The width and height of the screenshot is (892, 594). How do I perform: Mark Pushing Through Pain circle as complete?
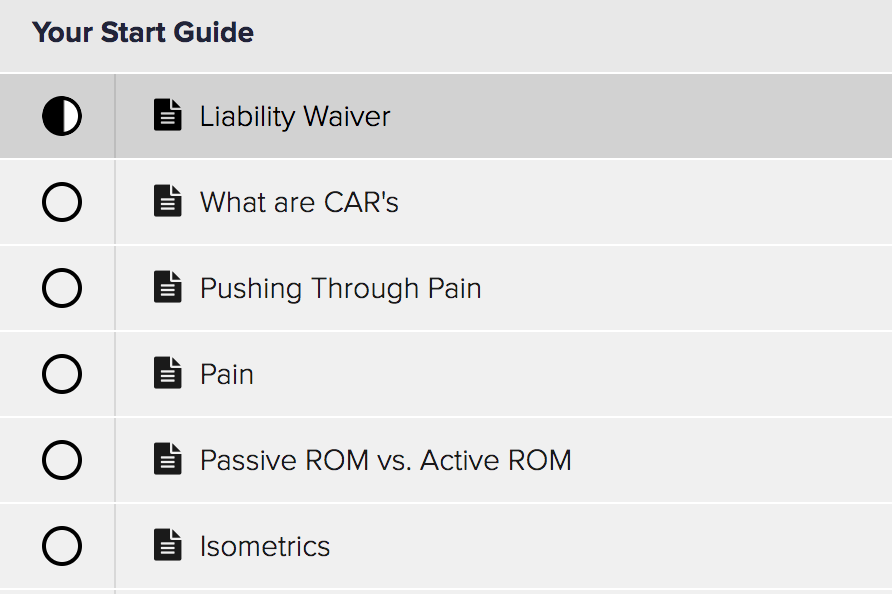click(x=62, y=288)
